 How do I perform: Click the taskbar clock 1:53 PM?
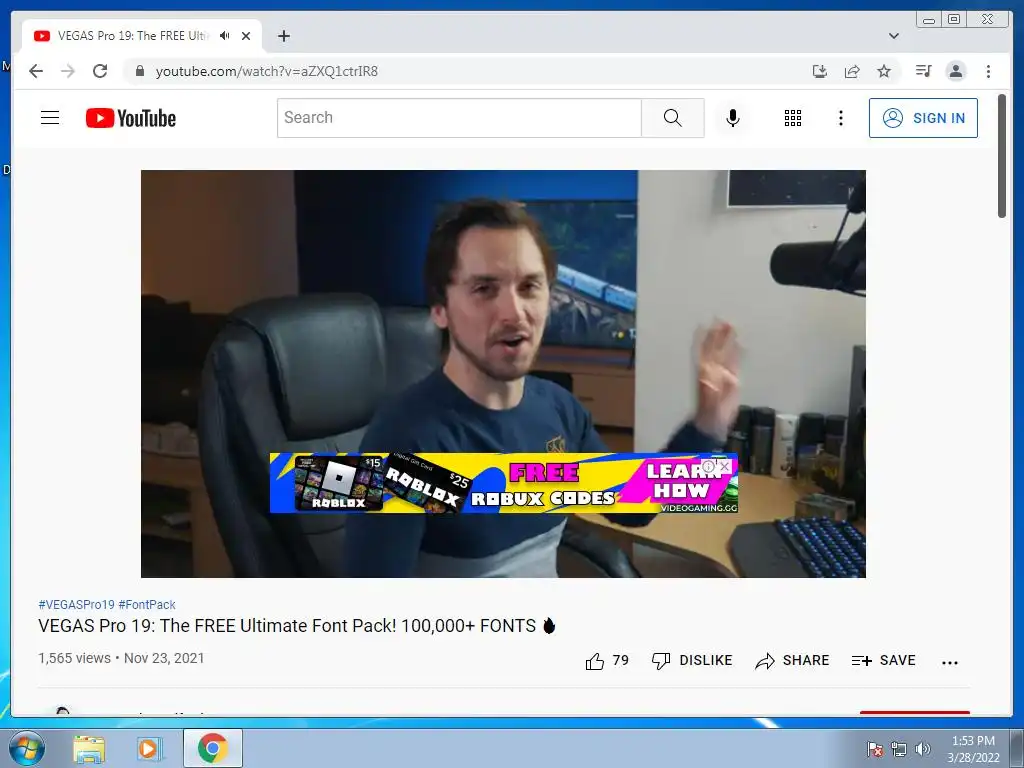coord(973,749)
